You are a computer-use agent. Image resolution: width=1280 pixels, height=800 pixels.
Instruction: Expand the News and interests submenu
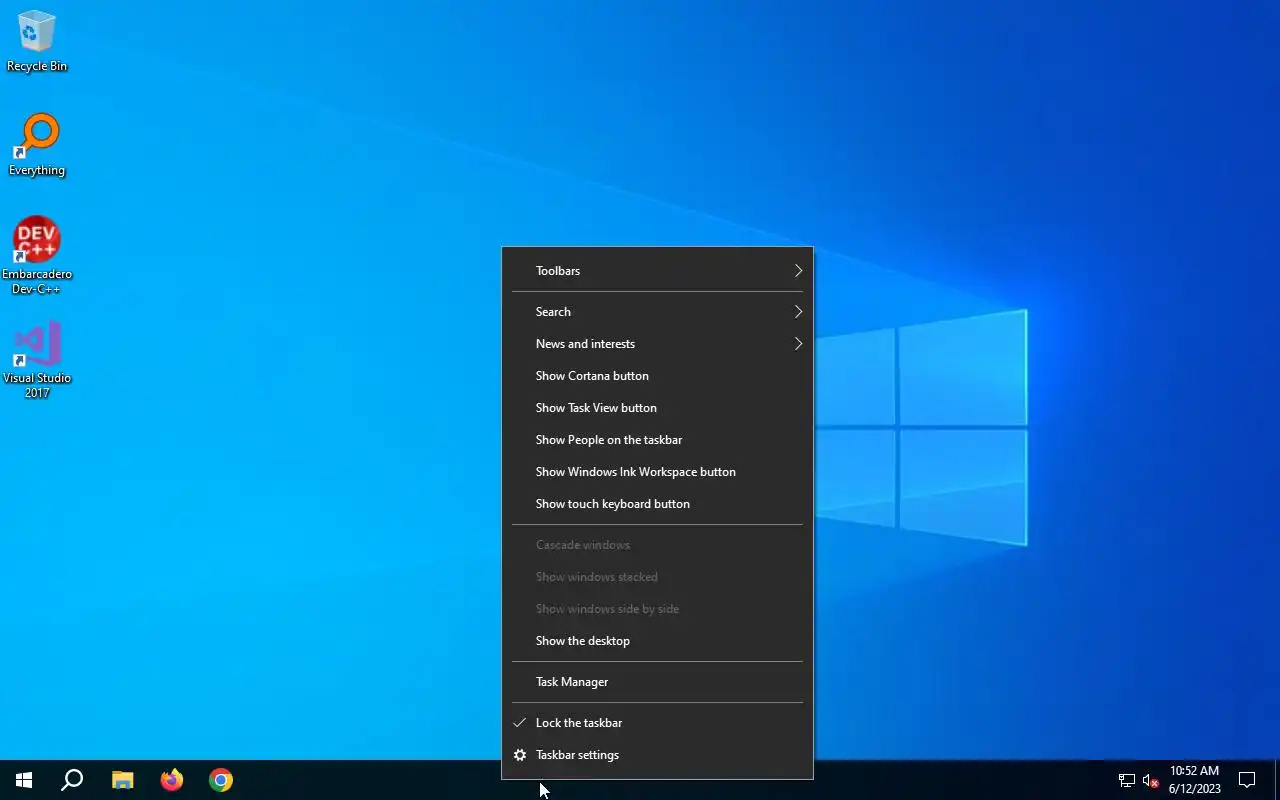click(x=657, y=344)
